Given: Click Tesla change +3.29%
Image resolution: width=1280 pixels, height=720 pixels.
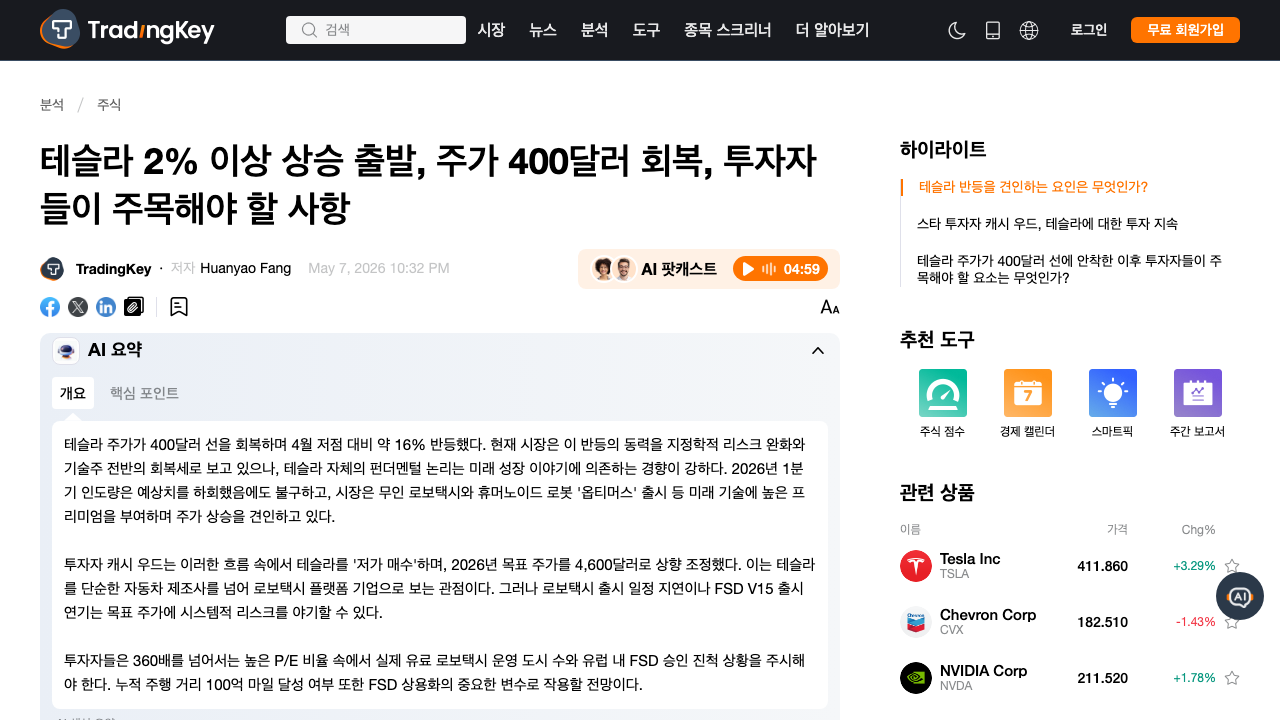Looking at the screenshot, I should click(x=1194, y=566).
